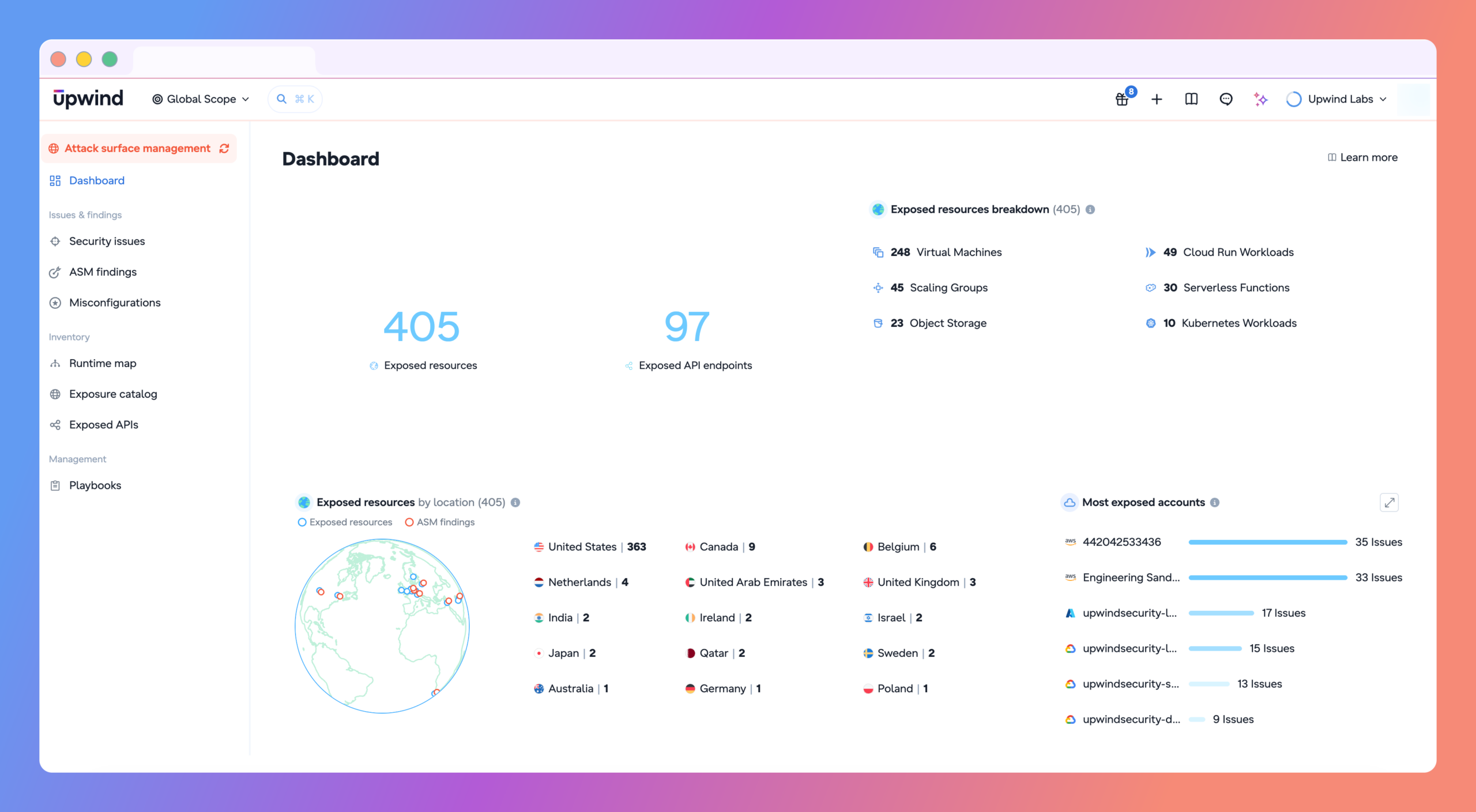1476x812 pixels.
Task: Expand the Most exposed accounts panel
Action: [x=1390, y=503]
